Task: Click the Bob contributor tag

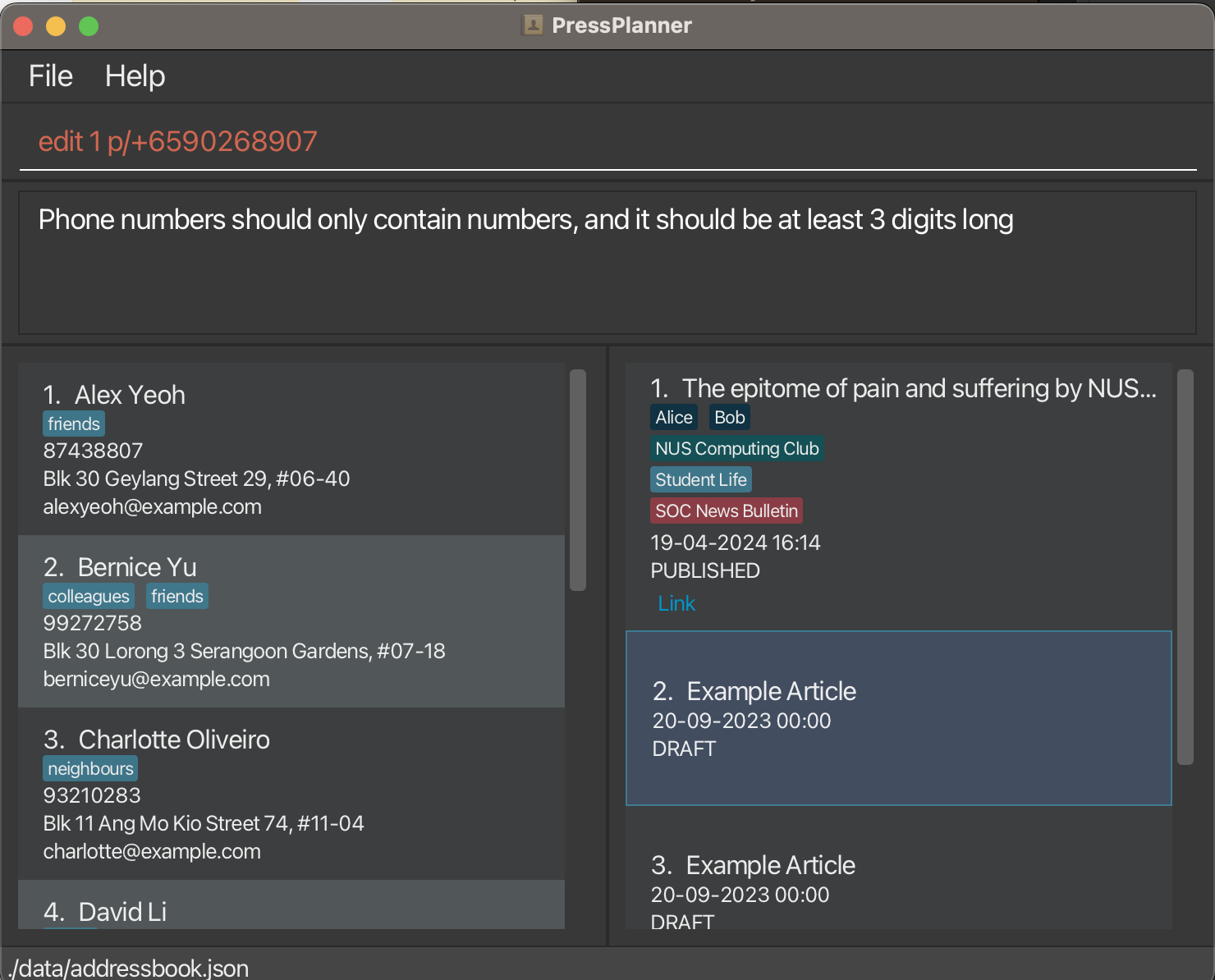Action: coord(730,418)
